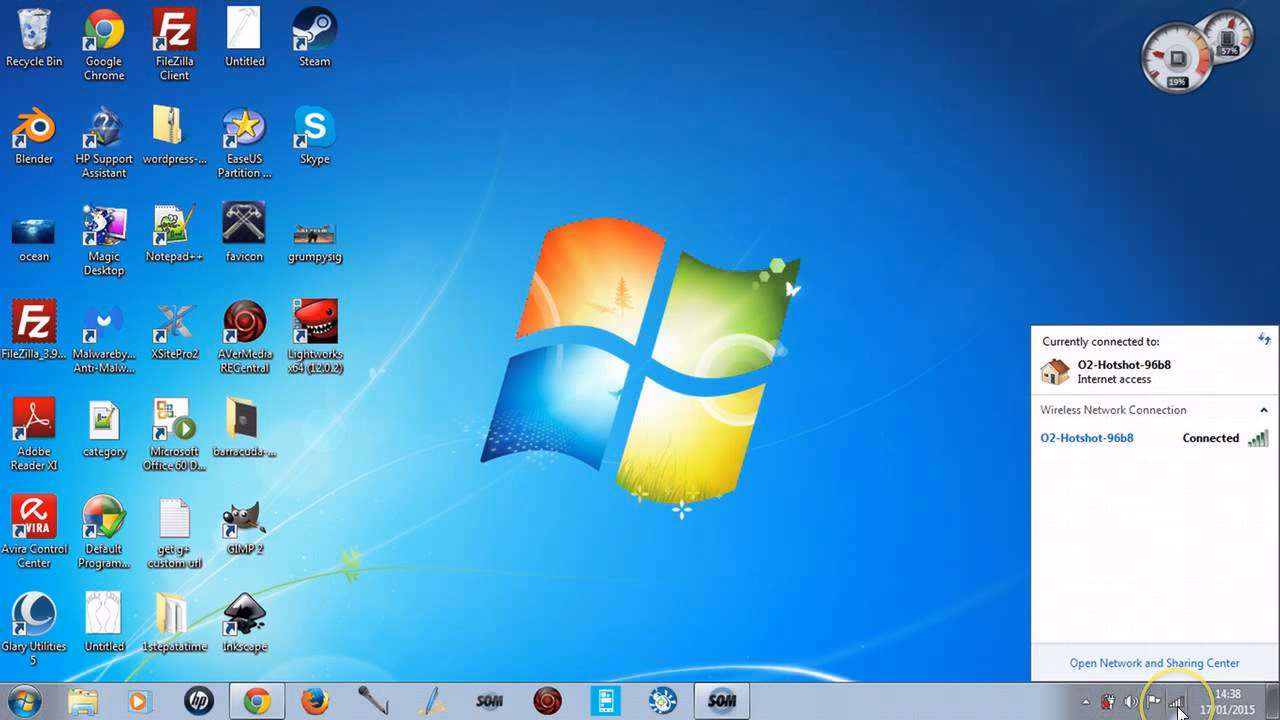The image size is (1280, 720).
Task: Open the taskbar volume control
Action: coord(1129,701)
